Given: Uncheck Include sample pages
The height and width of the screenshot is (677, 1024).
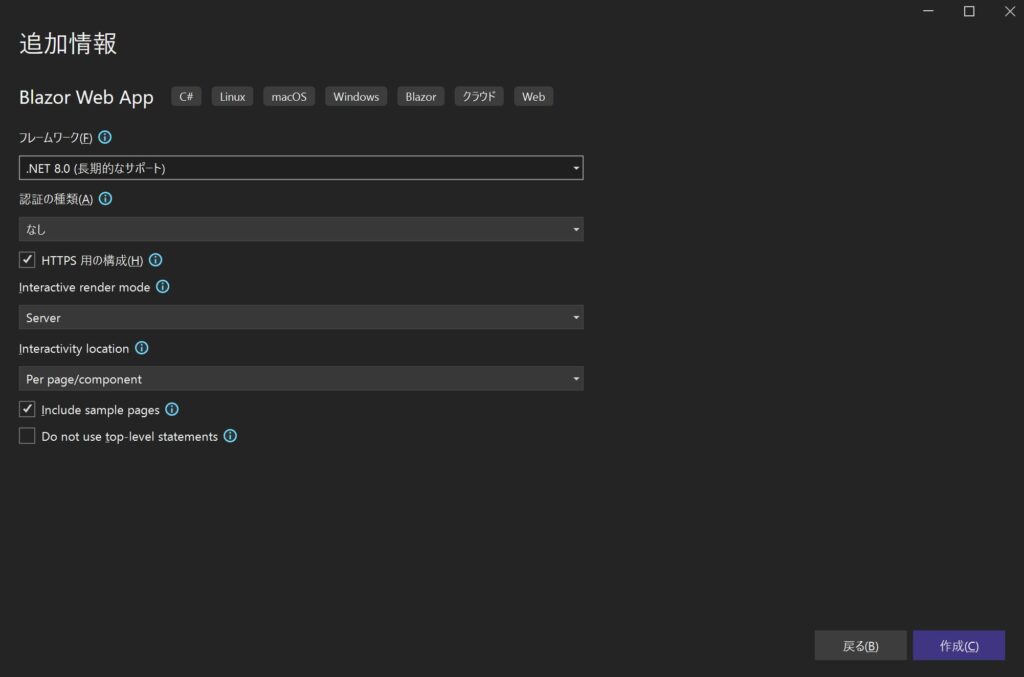Looking at the screenshot, I should pos(26,409).
